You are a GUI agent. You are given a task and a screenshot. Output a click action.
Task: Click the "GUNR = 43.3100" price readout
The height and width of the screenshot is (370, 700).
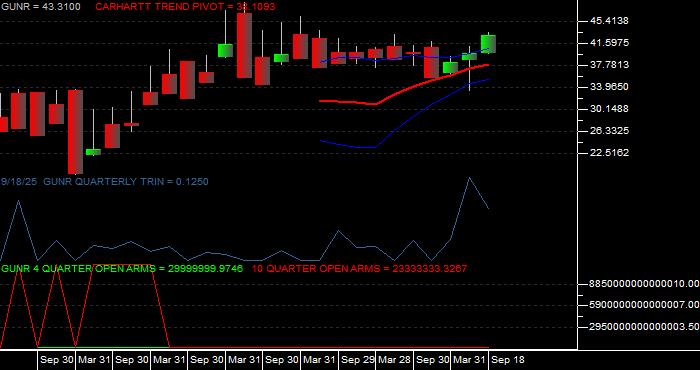[x=41, y=7]
